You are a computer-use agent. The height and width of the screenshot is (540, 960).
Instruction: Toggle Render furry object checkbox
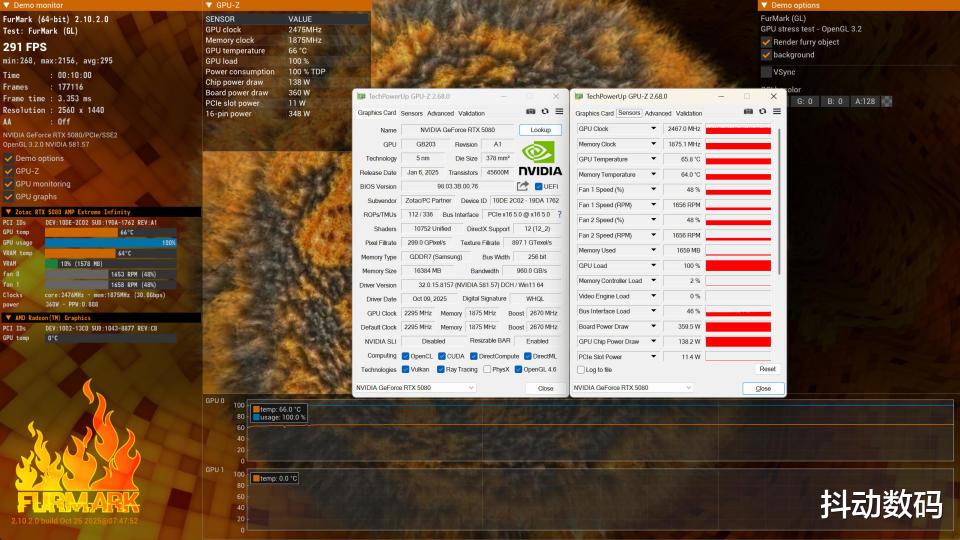pyautogui.click(x=766, y=42)
